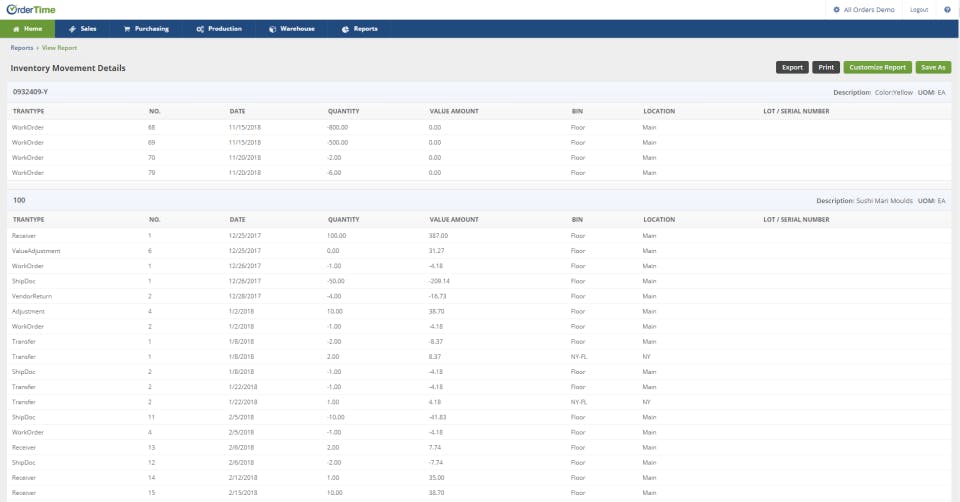Viewport: 960px width, 502px height.
Task: Click the View Report breadcrumb link
Action: [59, 47]
